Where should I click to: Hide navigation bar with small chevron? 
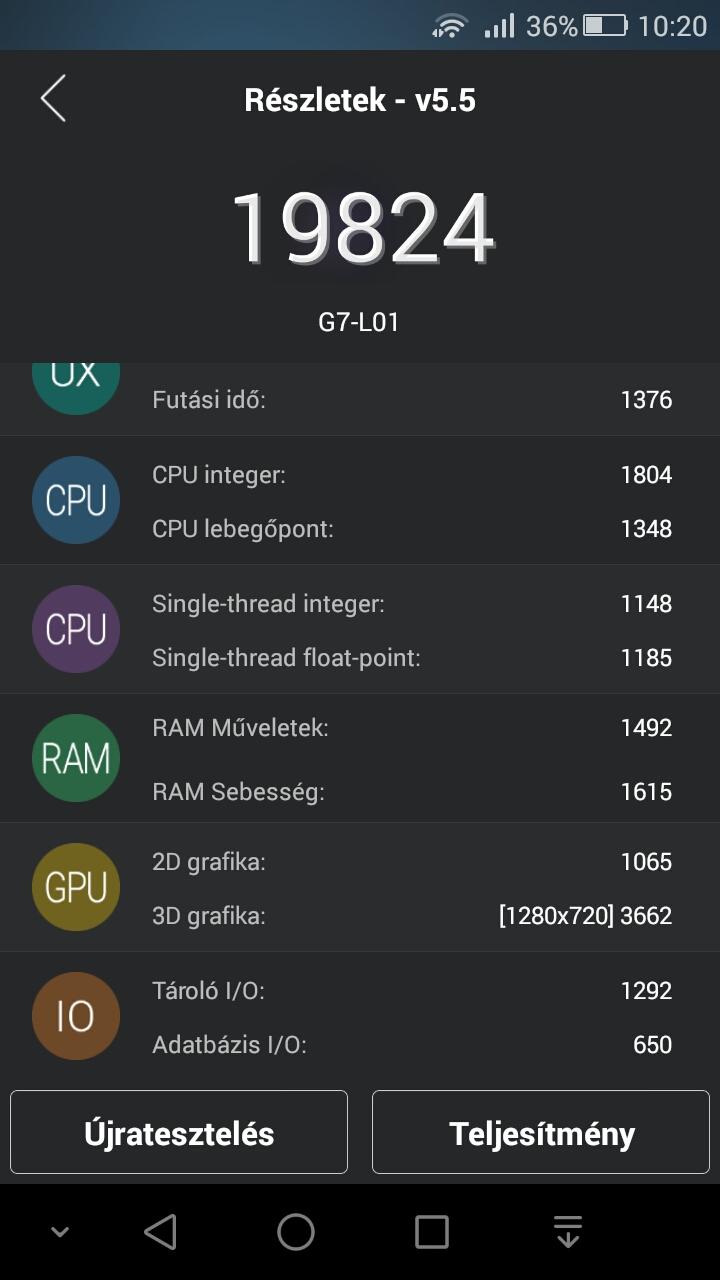[x=60, y=1232]
